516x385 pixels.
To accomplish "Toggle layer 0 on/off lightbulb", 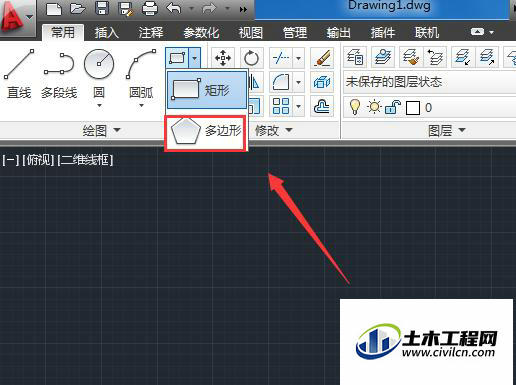I will pos(355,107).
